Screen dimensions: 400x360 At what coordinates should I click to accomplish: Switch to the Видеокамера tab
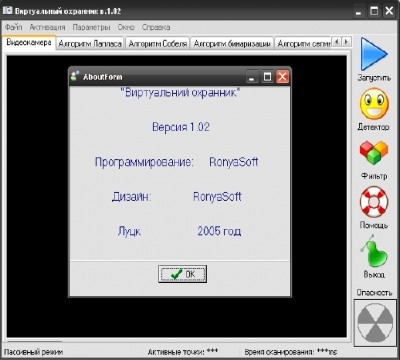tap(29, 43)
